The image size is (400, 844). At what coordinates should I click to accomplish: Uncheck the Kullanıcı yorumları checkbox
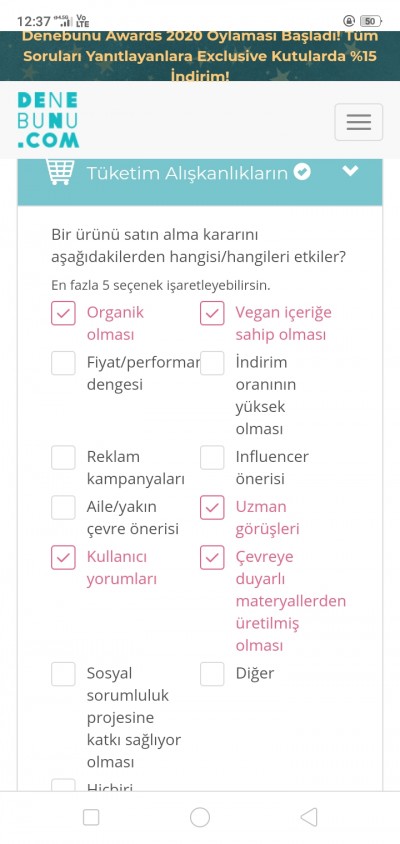(x=63, y=557)
